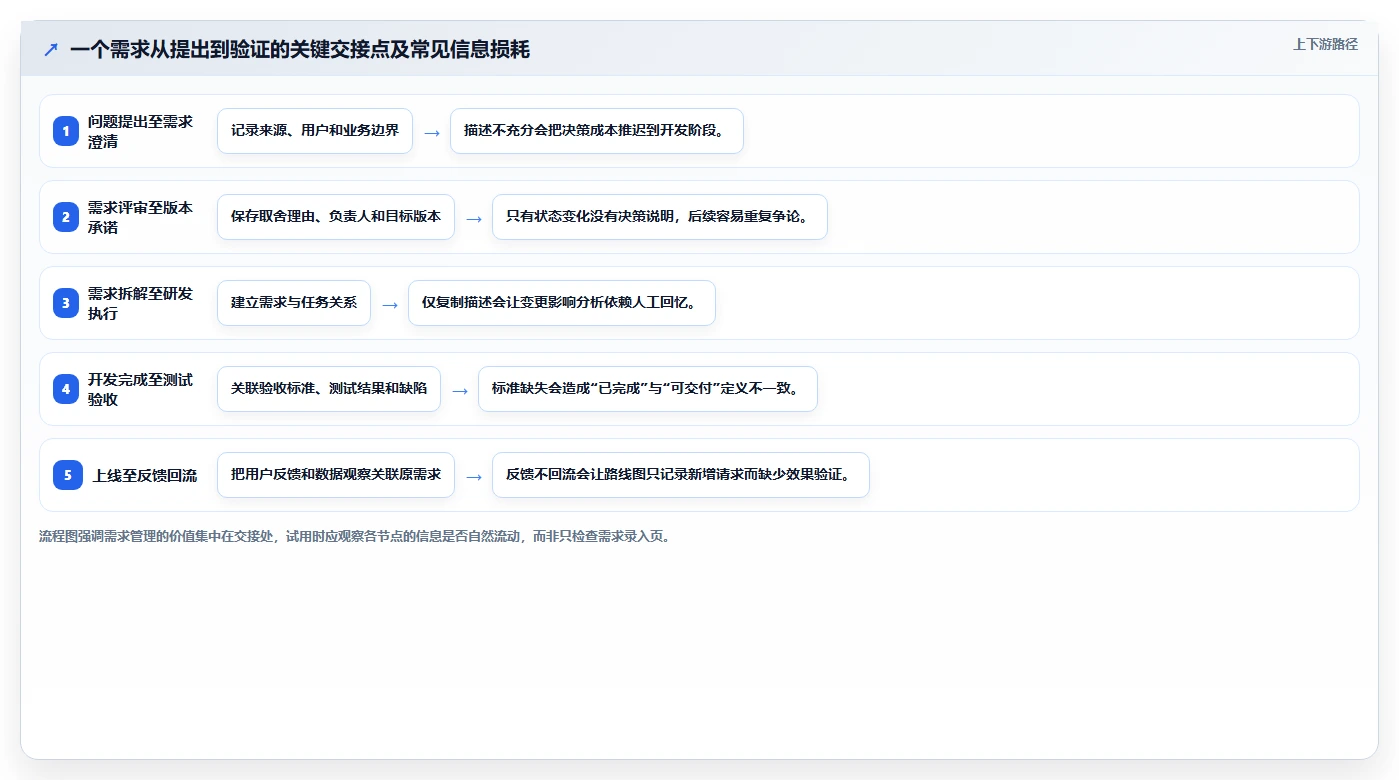This screenshot has height=780, width=1399.
Task: Click the title 一个需求从提出到验证的关键交接点及常见信息损耗
Action: pos(300,49)
